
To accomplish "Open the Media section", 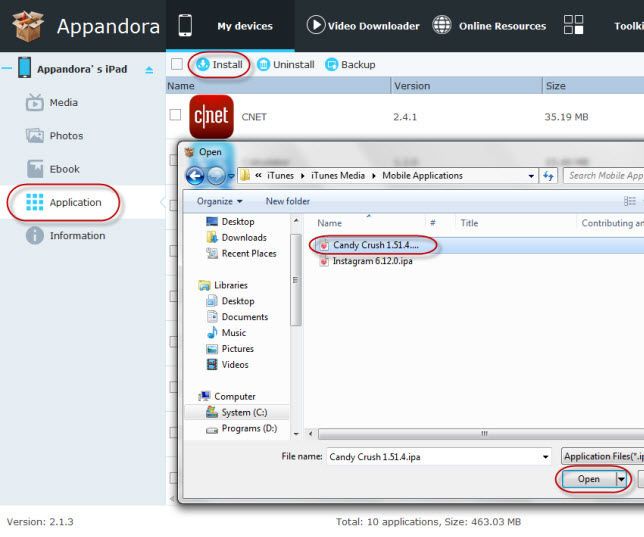I will pos(64,102).
